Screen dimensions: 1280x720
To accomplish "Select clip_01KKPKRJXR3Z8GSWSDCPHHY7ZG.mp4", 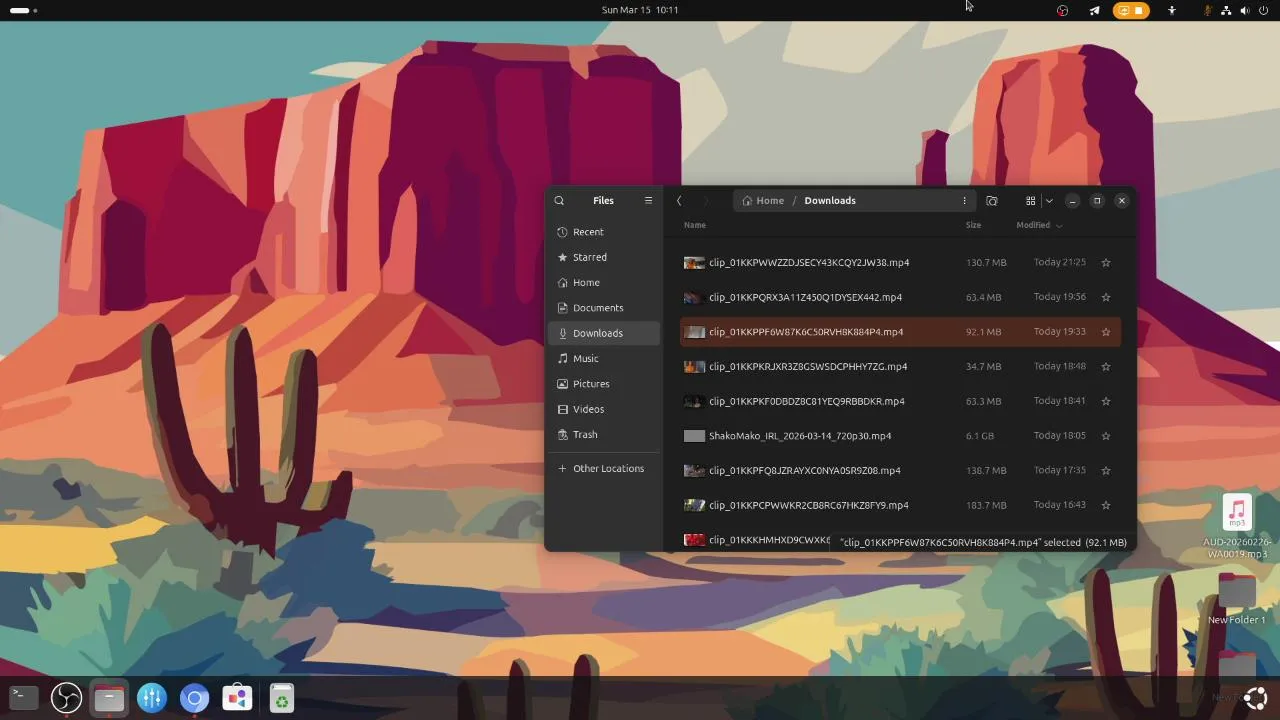I will (x=900, y=367).
